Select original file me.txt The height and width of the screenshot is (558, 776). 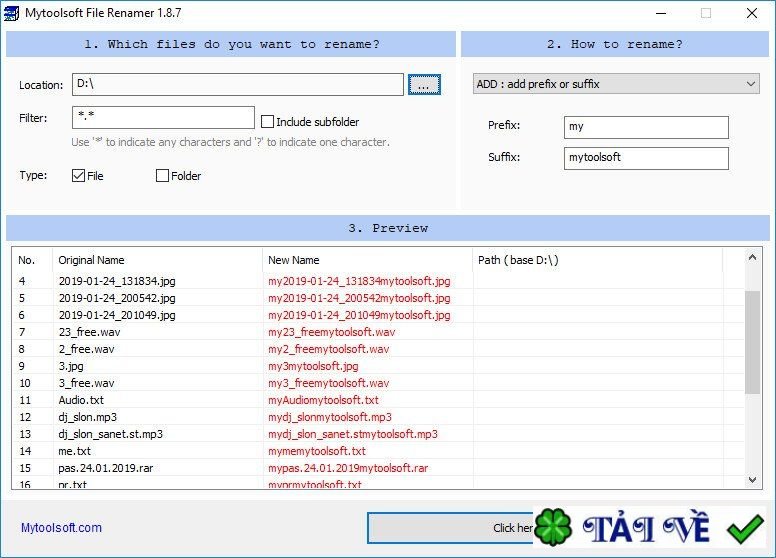pyautogui.click(x=74, y=451)
